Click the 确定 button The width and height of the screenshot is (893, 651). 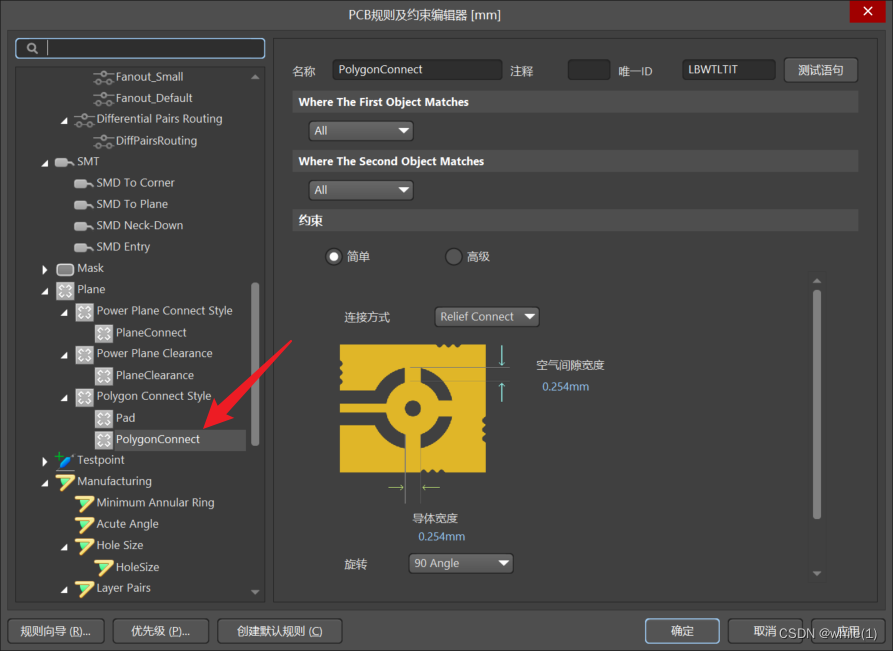click(x=682, y=631)
